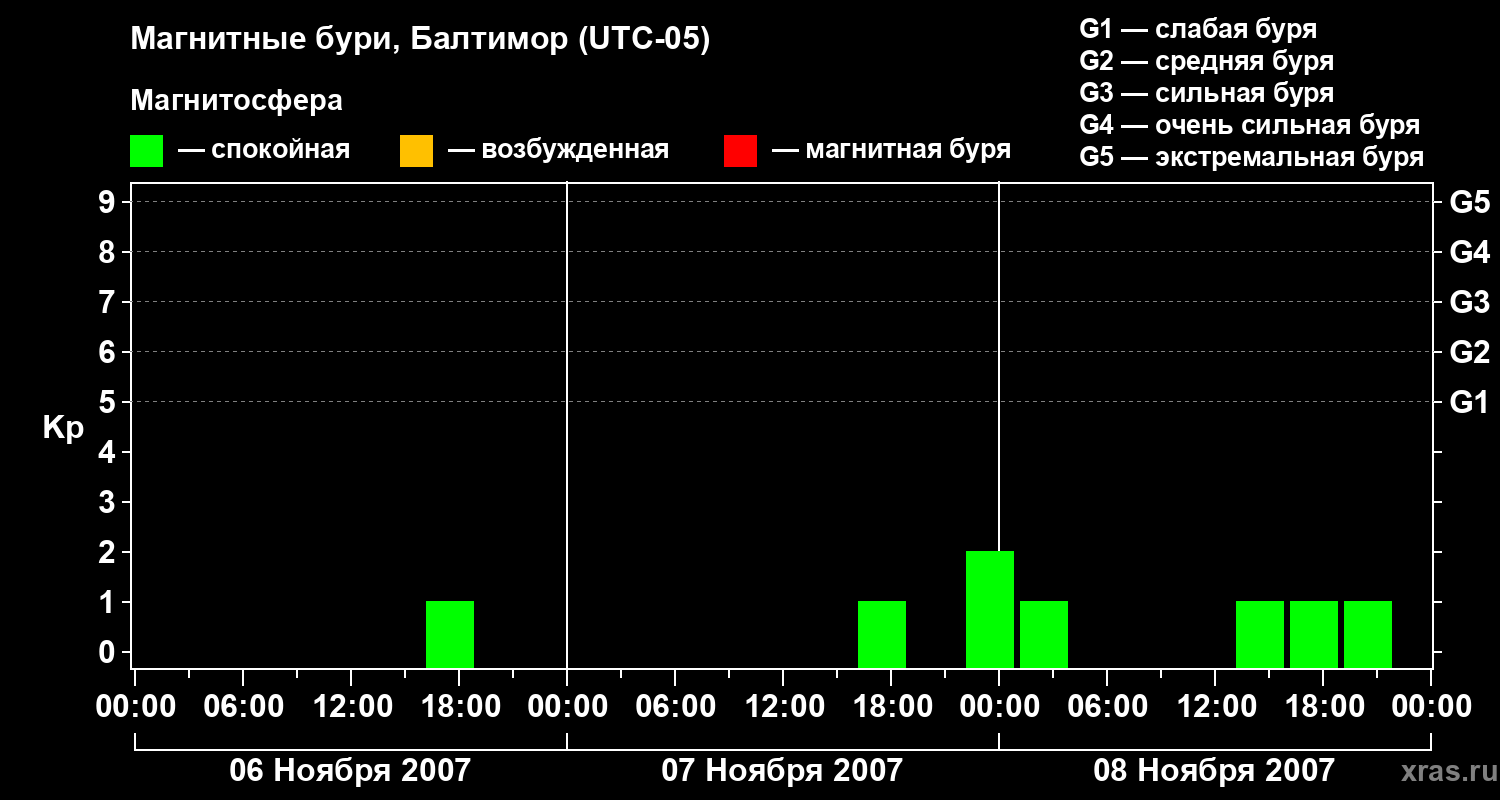Click the '— спокойная' legend label
Viewport: 1500px width, 800px height.
[264, 150]
